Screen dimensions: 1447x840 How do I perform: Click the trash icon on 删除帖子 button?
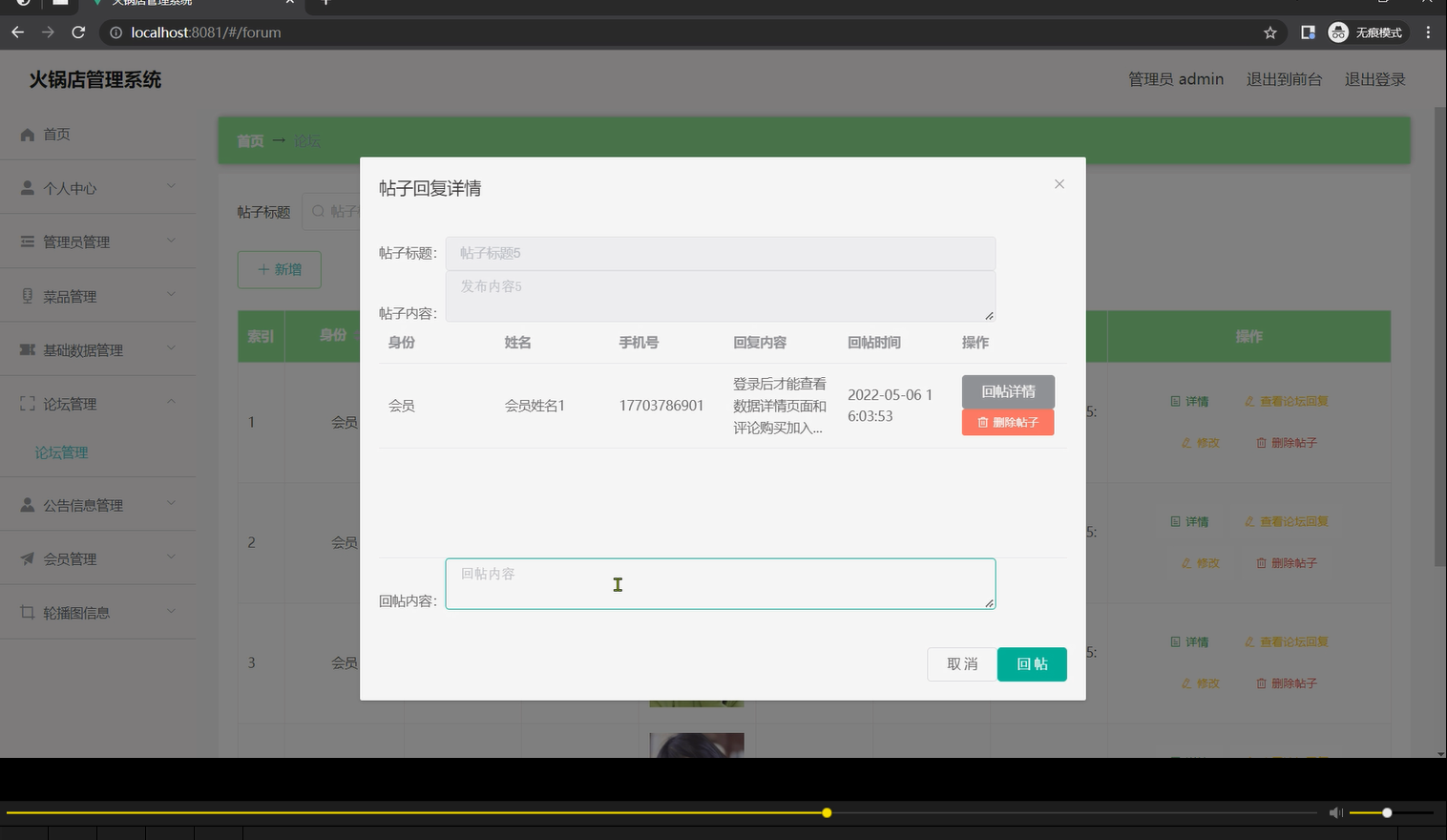click(x=983, y=422)
